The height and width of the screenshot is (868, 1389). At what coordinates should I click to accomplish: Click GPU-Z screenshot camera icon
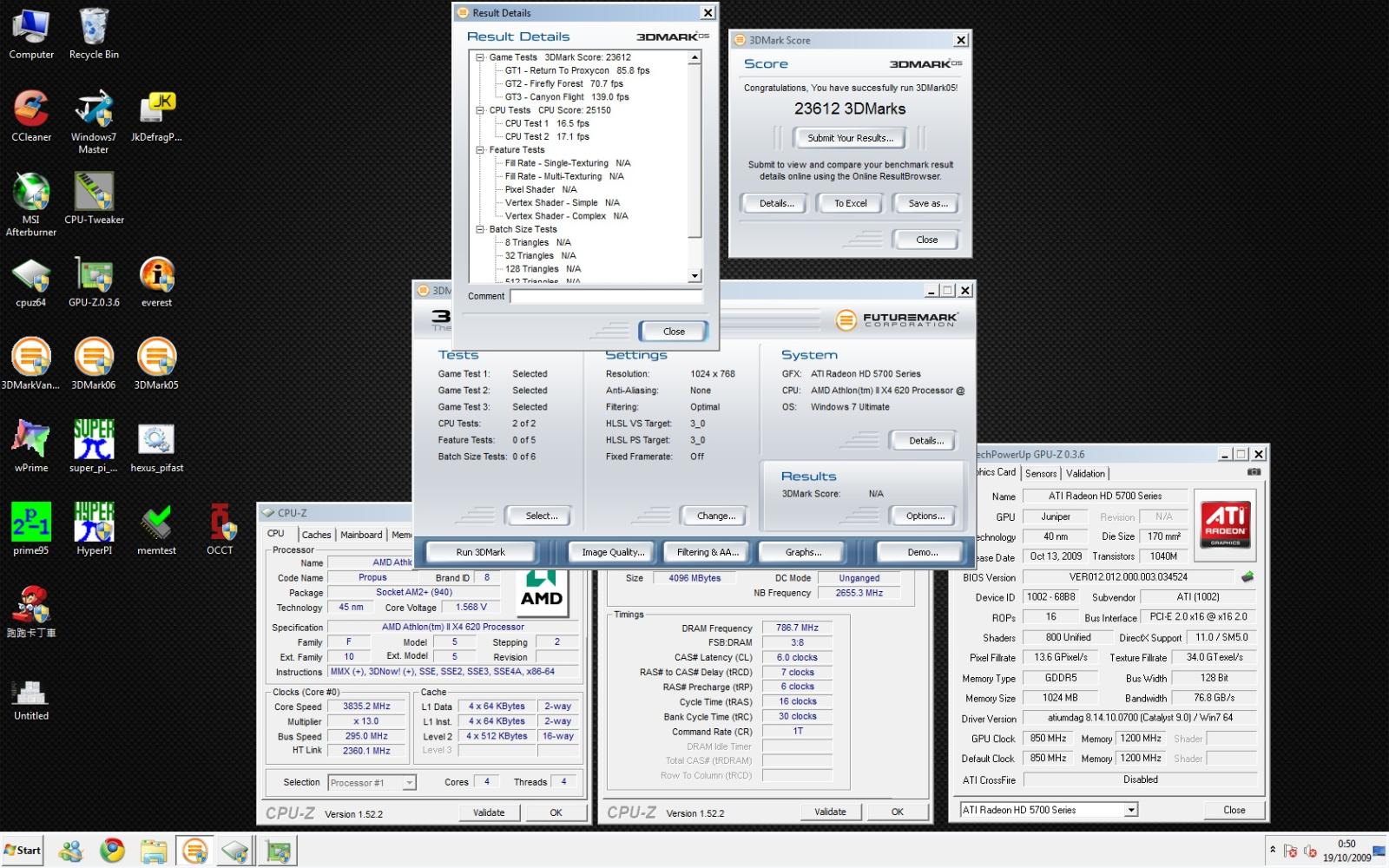click(1254, 472)
